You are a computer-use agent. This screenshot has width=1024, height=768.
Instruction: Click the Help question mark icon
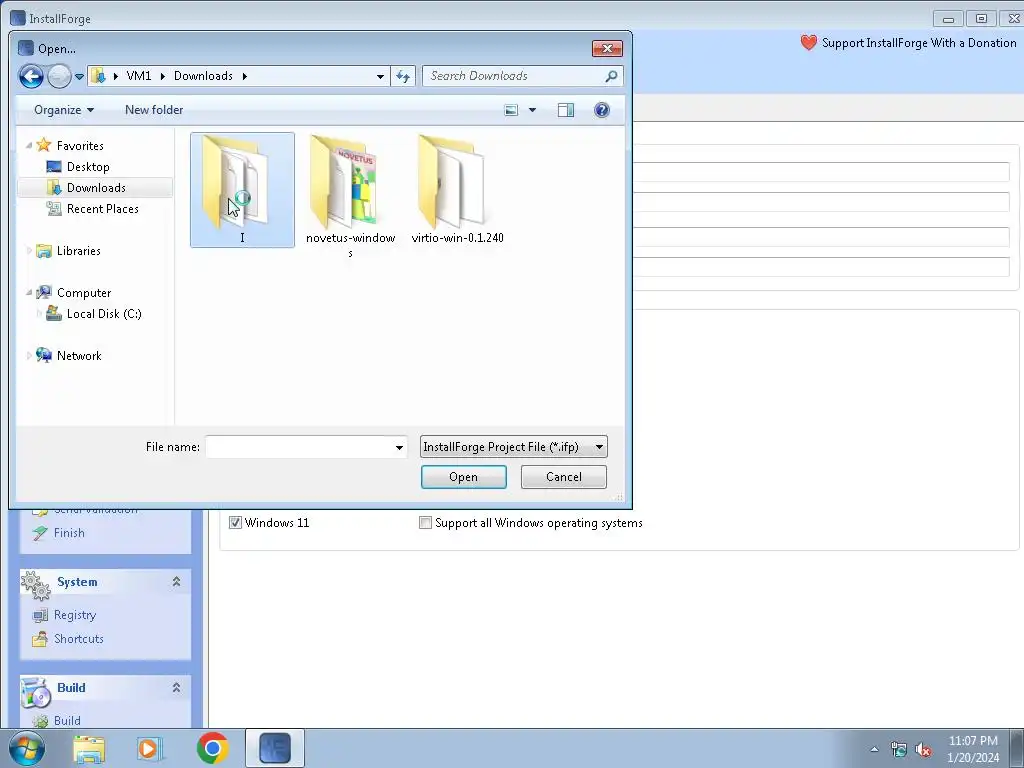click(601, 110)
